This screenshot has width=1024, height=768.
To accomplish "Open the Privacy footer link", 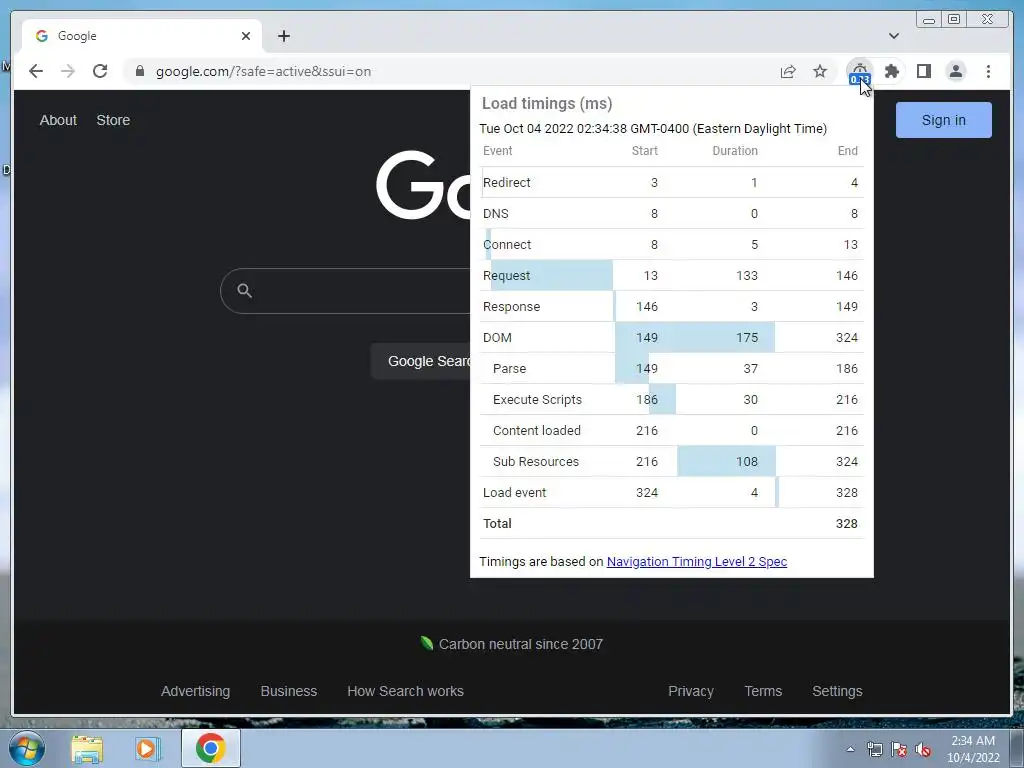I will pyautogui.click(x=691, y=691).
